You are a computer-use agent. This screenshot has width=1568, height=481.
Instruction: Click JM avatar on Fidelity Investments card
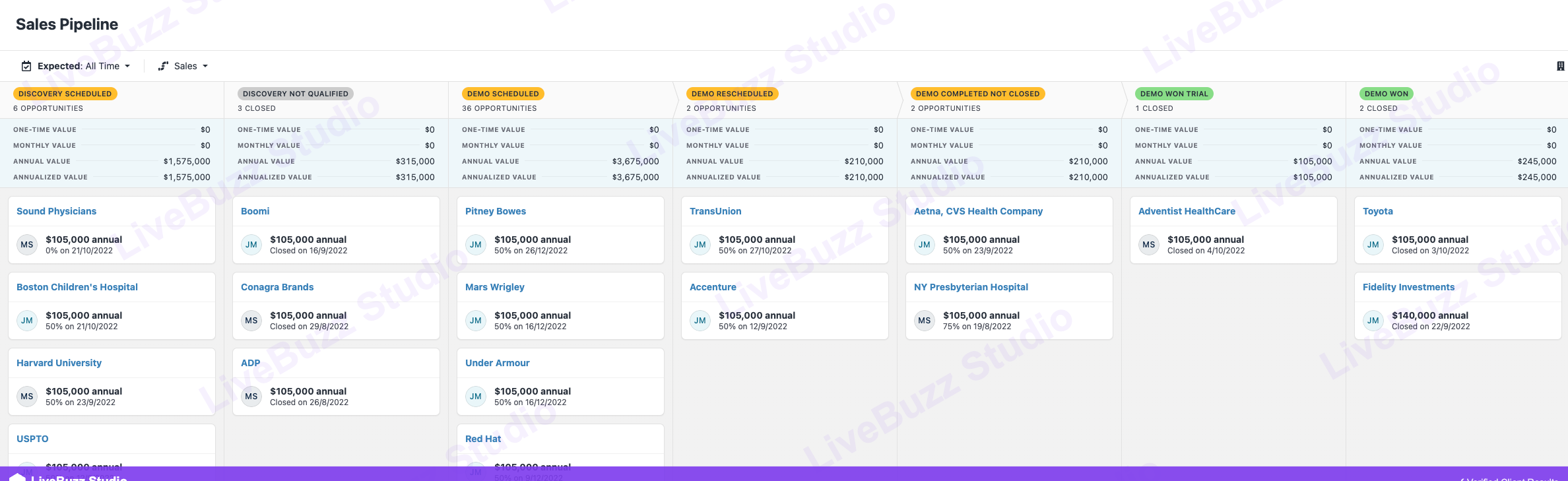[x=1373, y=321]
